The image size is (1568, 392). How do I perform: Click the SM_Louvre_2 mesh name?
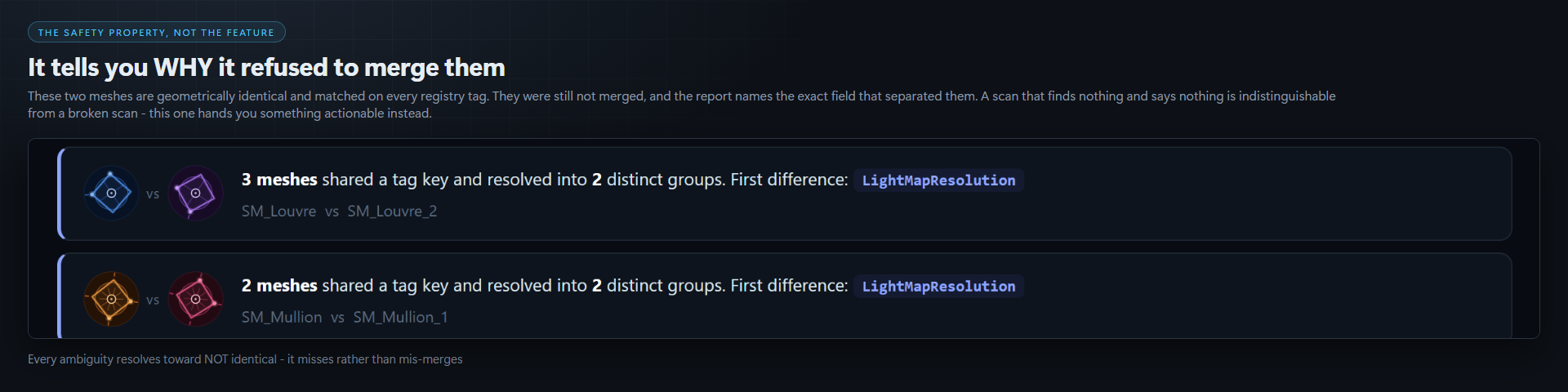pyautogui.click(x=392, y=212)
